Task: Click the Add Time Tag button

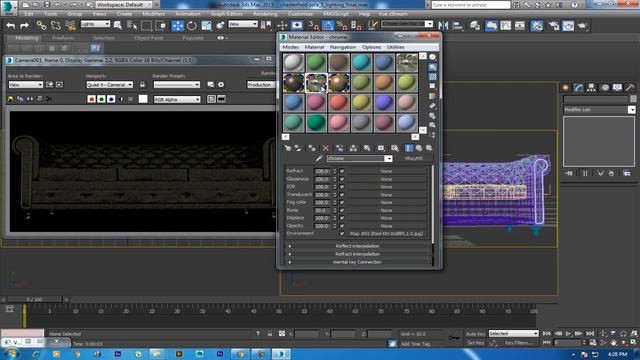Action: (416, 344)
